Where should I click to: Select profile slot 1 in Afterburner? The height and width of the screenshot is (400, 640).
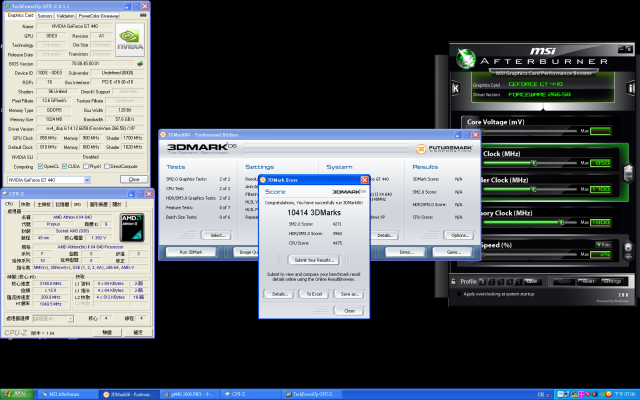tap(482, 282)
